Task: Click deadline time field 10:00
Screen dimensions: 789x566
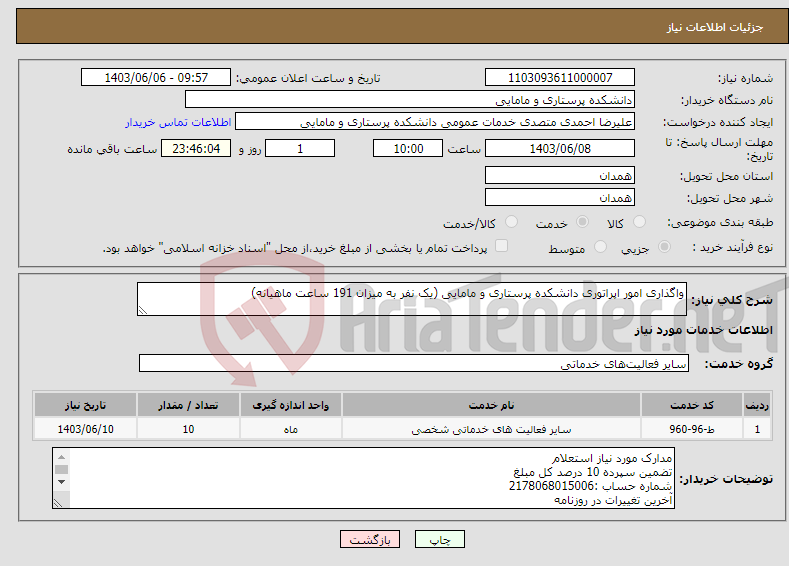Action: pyautogui.click(x=408, y=148)
